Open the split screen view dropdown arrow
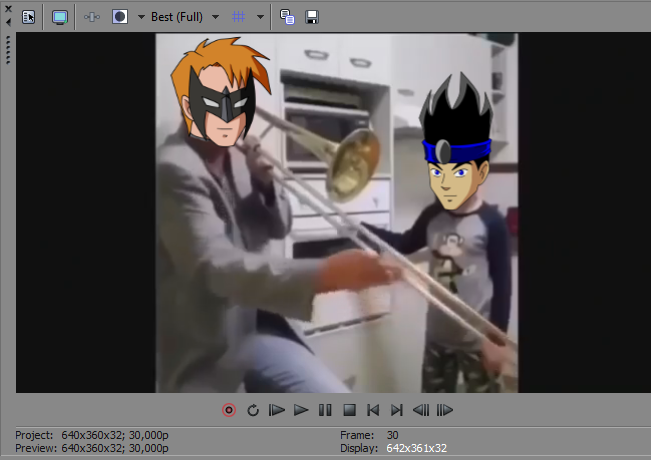 pos(140,17)
